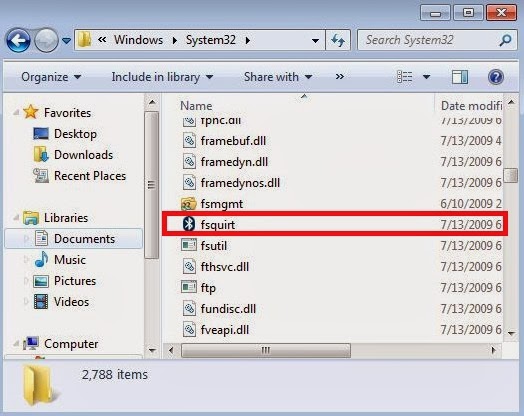Viewport: 524px width, 416px height.
Task: Collapse the Favorites group
Action: pyautogui.click(x=16, y=113)
